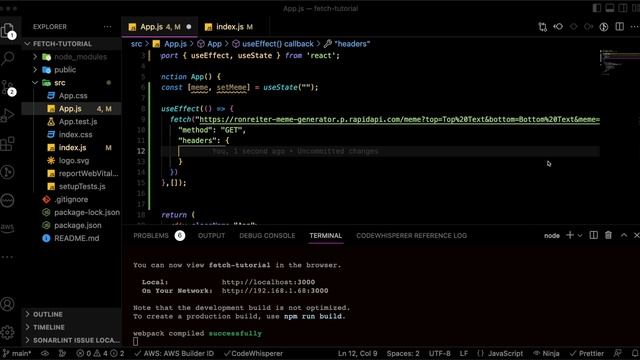
Task: Open the Source Control view icon
Action: pyautogui.click(x=8, y=87)
